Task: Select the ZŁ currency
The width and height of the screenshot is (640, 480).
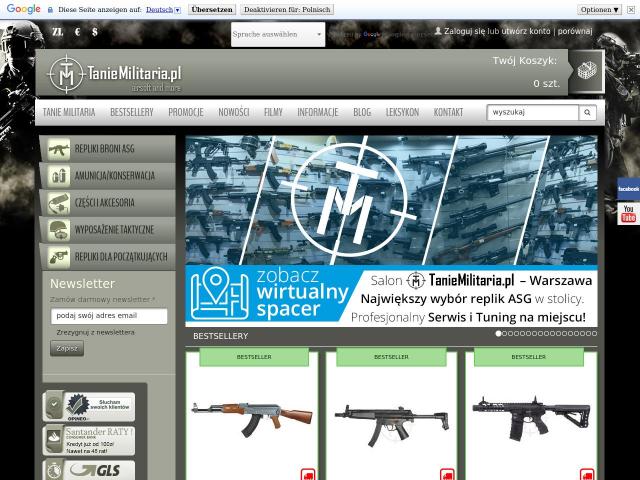Action: [x=58, y=31]
